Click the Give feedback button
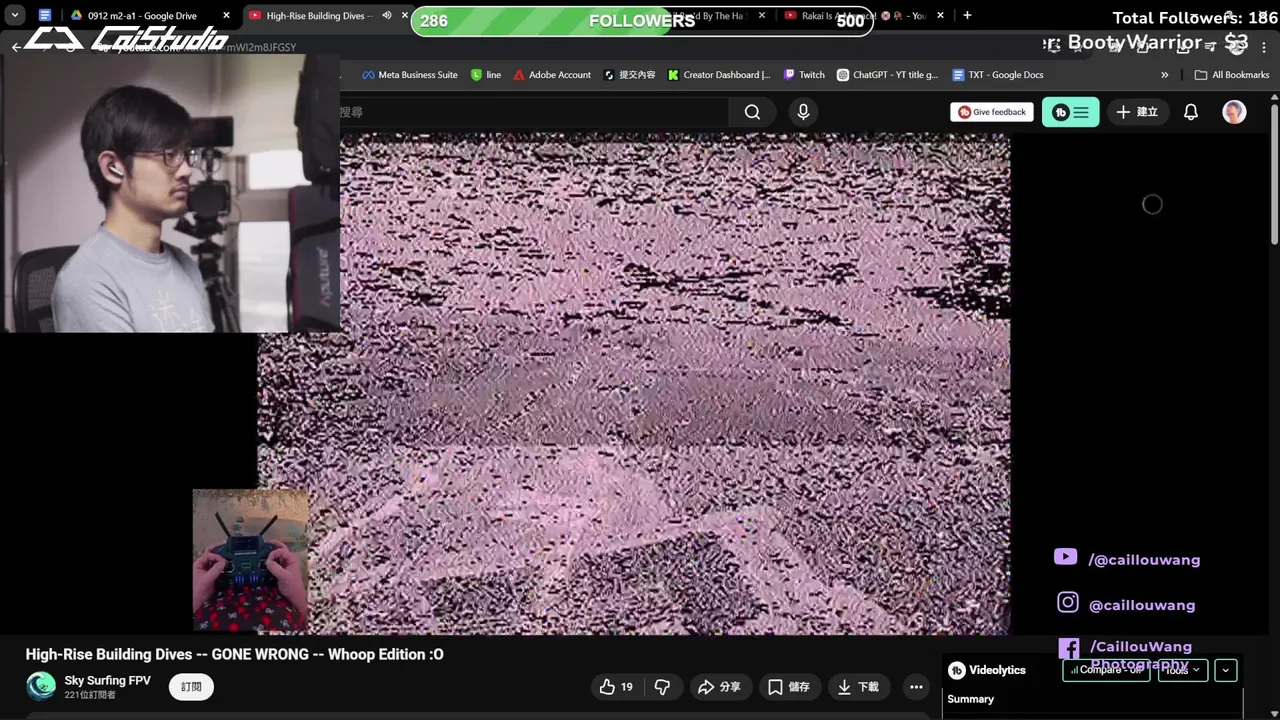Screen dimensions: 1280x720 click(x=992, y=112)
